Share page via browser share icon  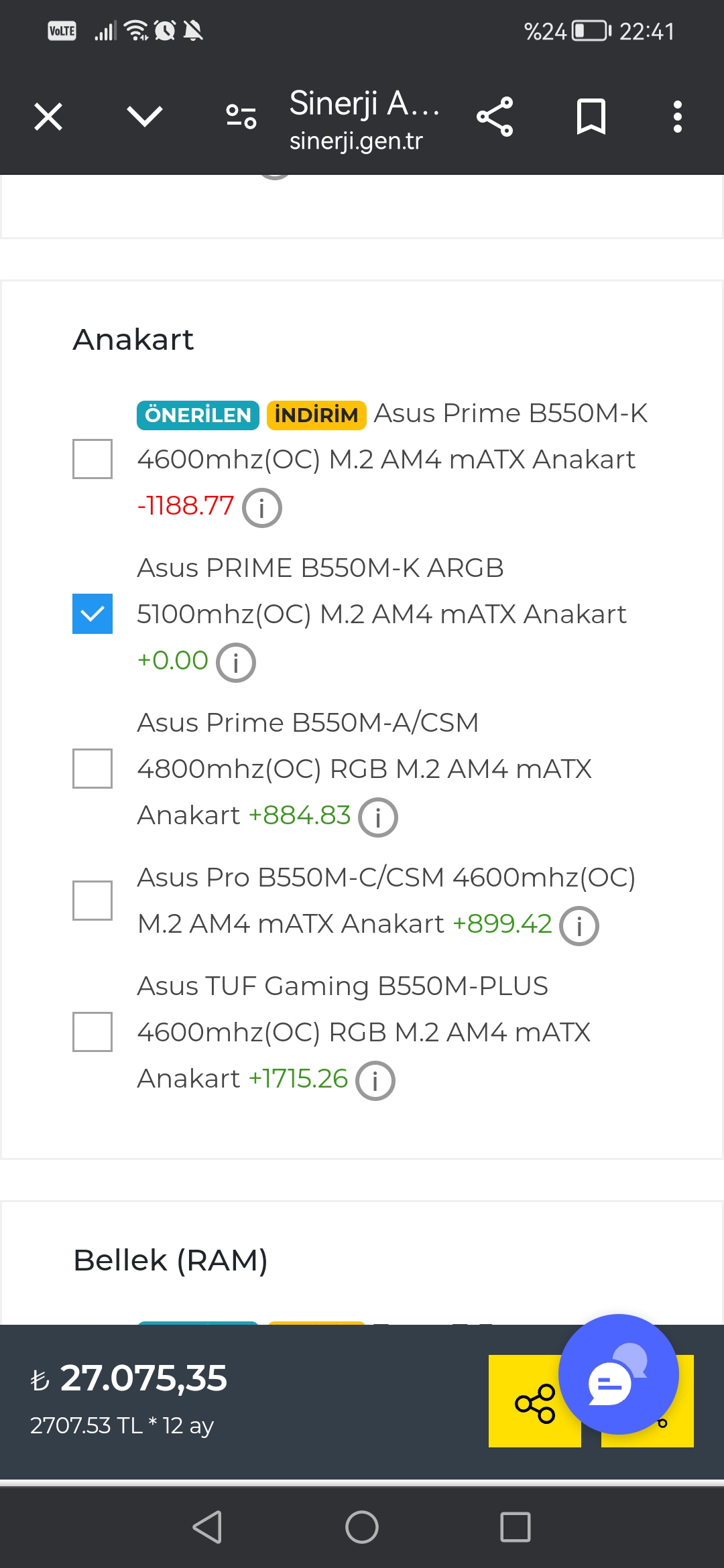(495, 117)
